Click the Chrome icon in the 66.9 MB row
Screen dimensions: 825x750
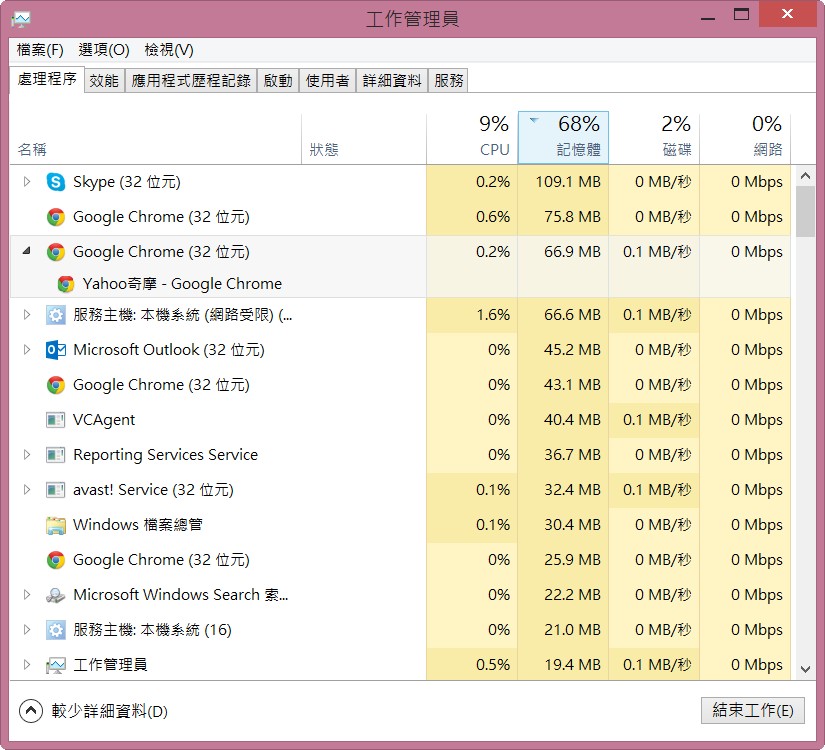(x=56, y=252)
